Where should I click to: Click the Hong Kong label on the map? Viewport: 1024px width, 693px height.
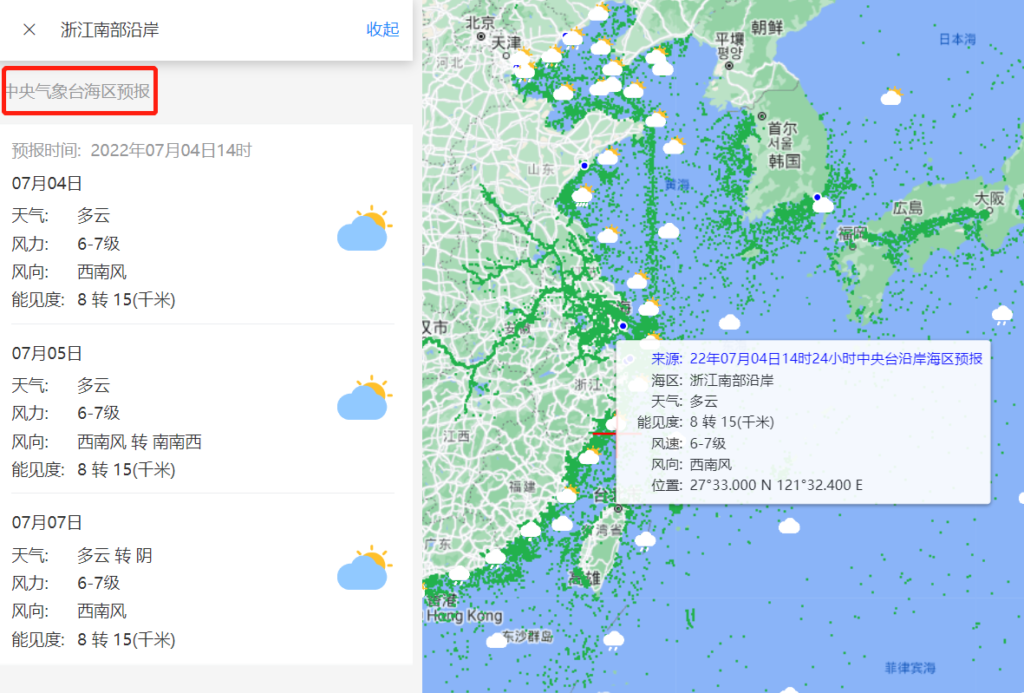[464, 616]
